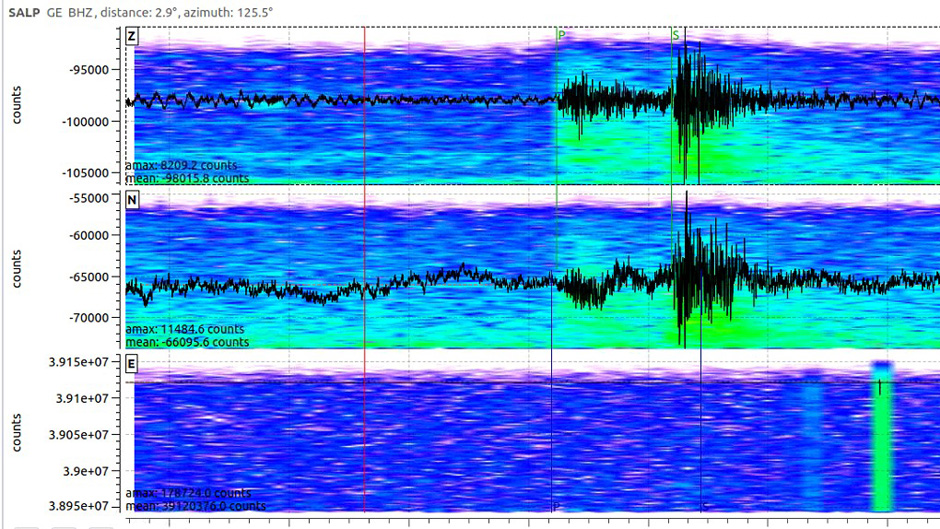The image size is (940, 529).
Task: Click the SALP station name
Action: click(x=25, y=10)
